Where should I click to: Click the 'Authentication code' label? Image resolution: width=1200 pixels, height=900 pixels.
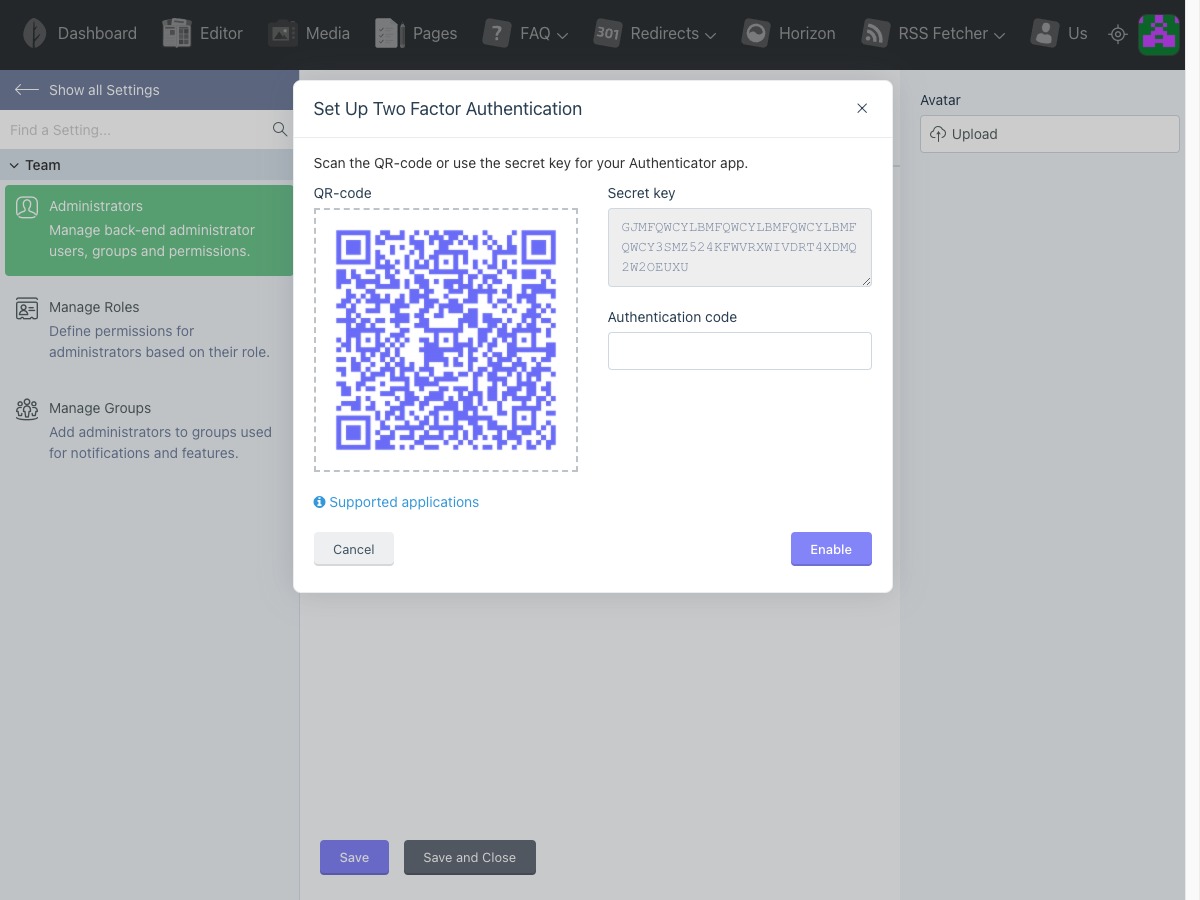672,317
